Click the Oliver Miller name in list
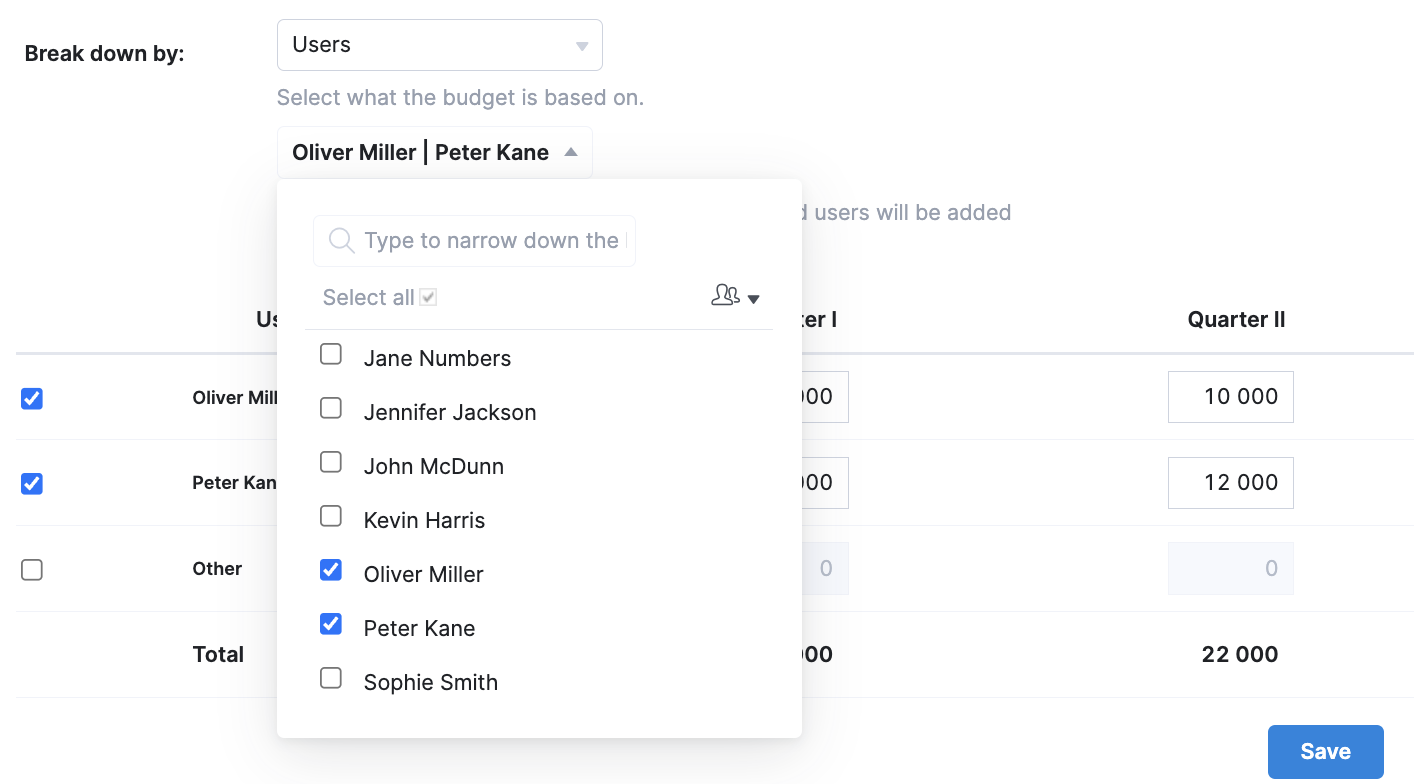1414x784 pixels. (424, 574)
